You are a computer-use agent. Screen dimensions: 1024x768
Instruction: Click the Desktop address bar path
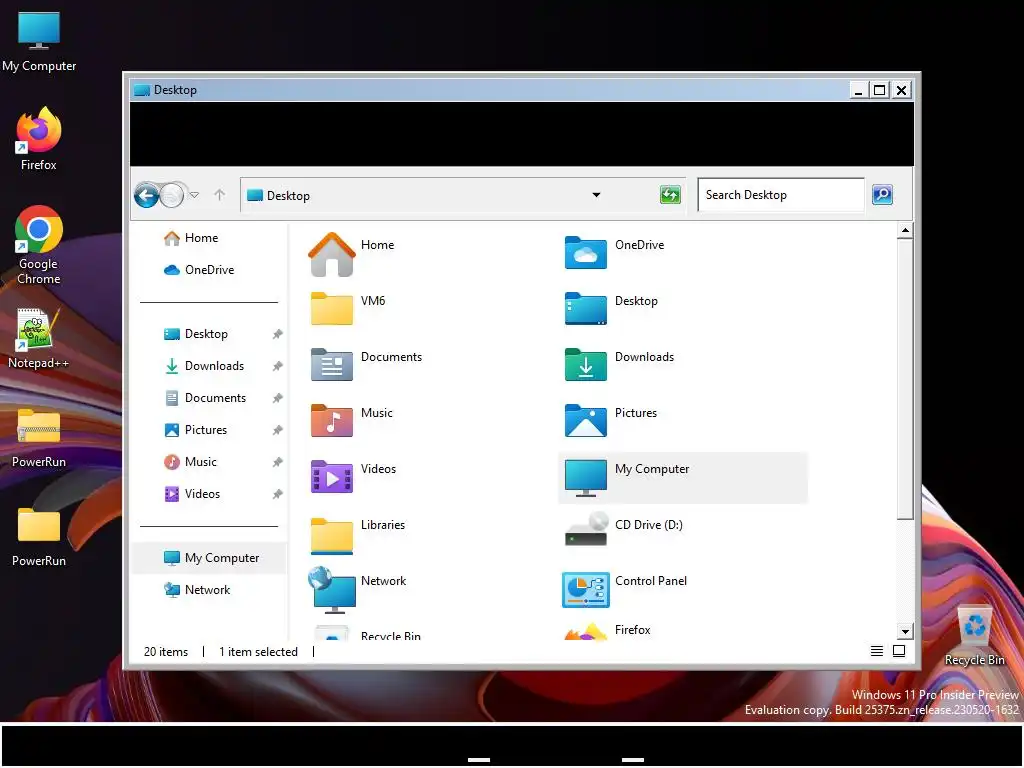[x=287, y=195]
